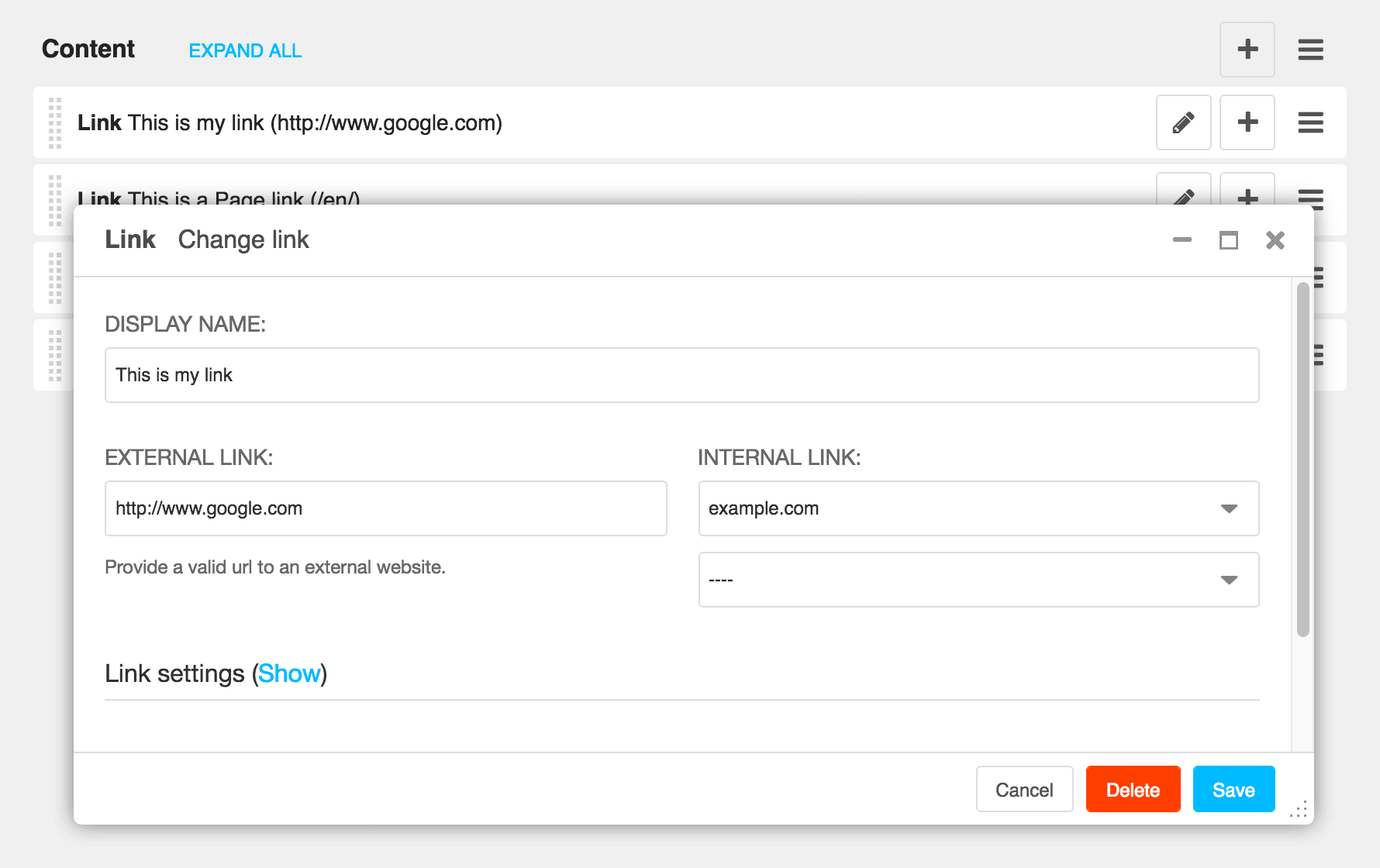Add plugin with plus on google.com link row
This screenshot has height=868, width=1380.
click(1247, 122)
